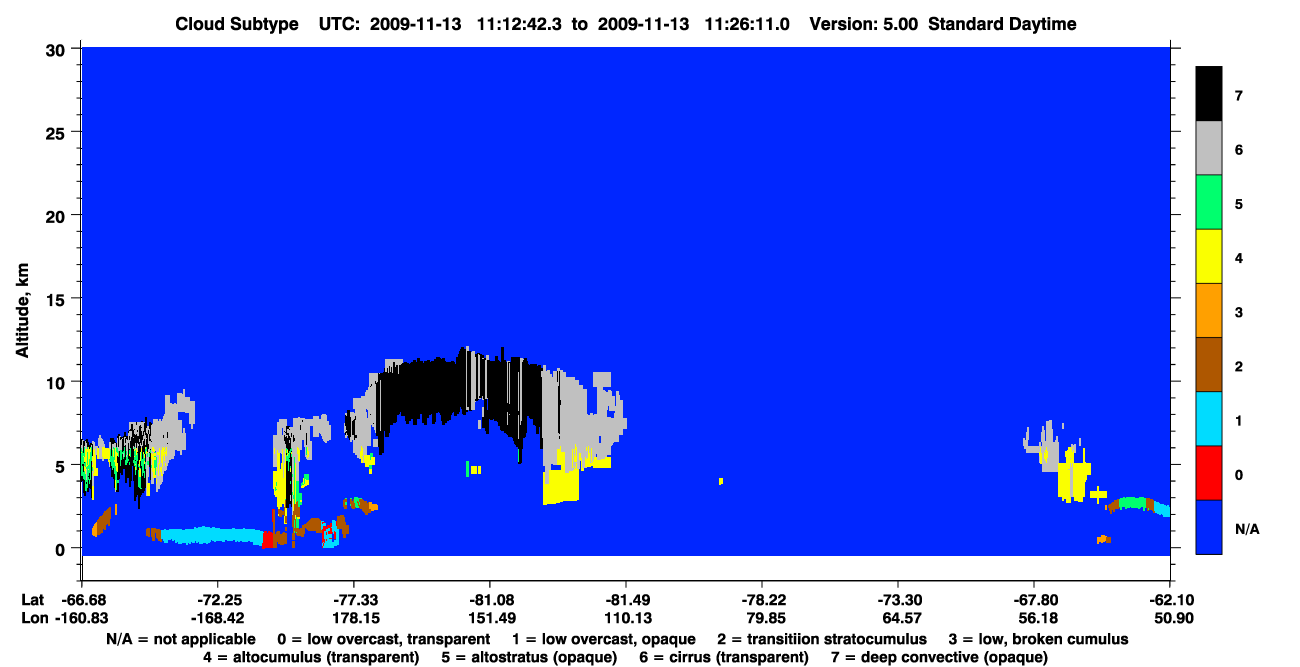Click the yellow color swatch labeled 4
Image resolution: width=1300 pixels, height=667 pixels.
[1209, 257]
